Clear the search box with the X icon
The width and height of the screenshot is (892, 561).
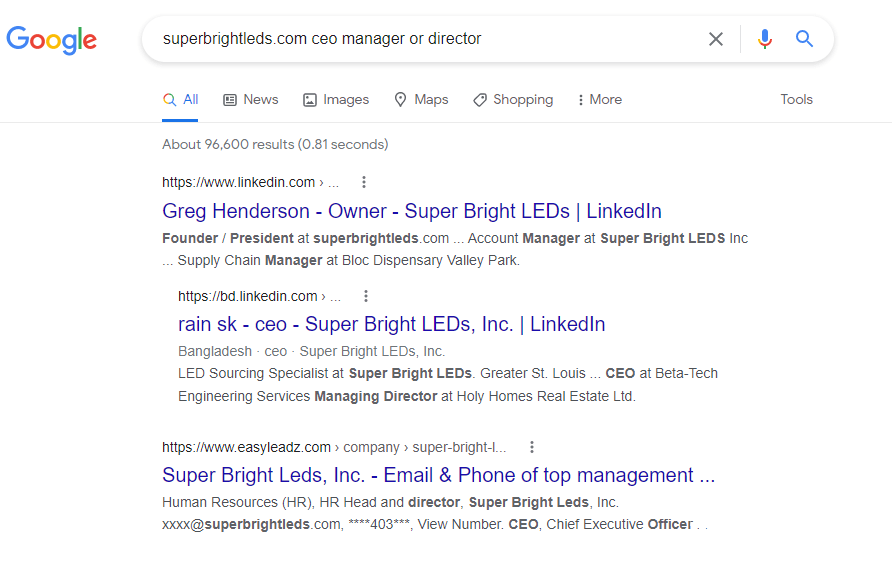(x=716, y=39)
